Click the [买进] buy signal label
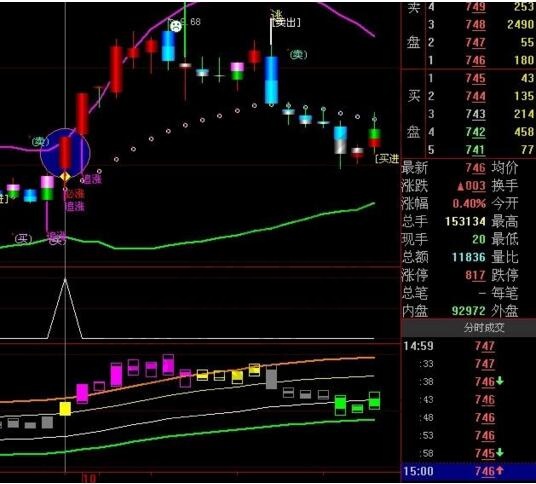536x484 pixels. point(387,159)
